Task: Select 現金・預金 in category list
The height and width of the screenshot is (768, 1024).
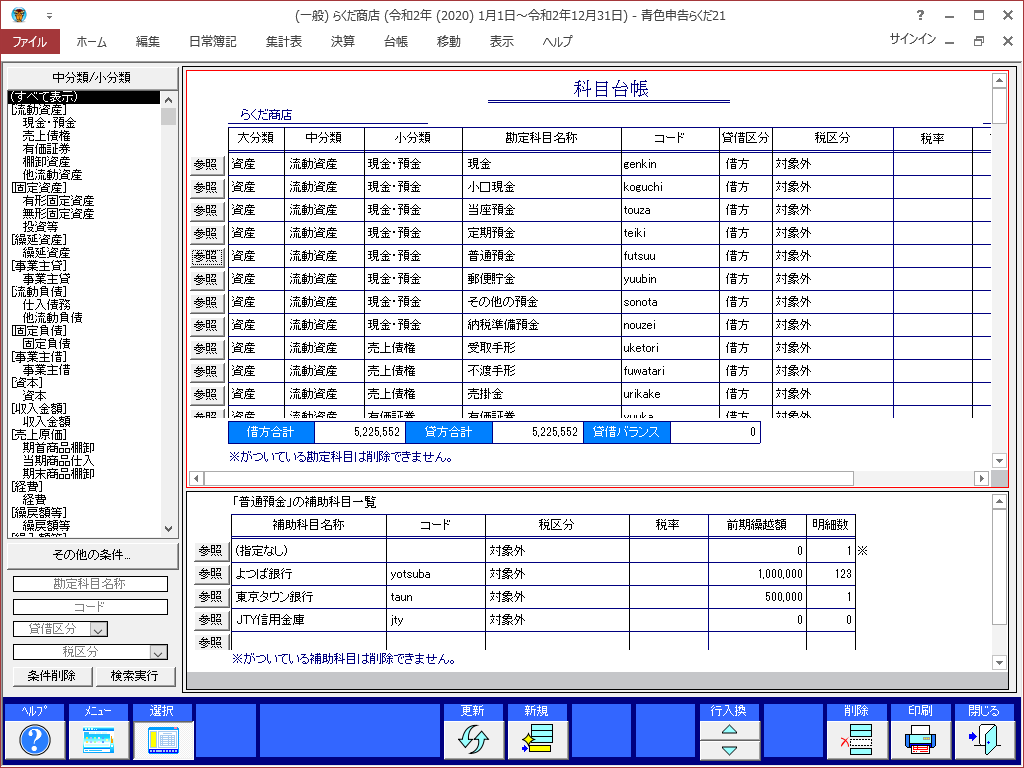Action: click(50, 123)
